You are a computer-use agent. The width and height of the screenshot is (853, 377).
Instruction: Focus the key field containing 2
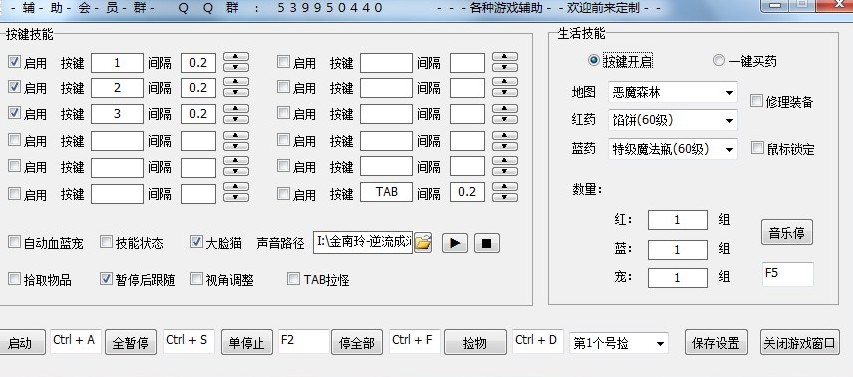[x=118, y=88]
